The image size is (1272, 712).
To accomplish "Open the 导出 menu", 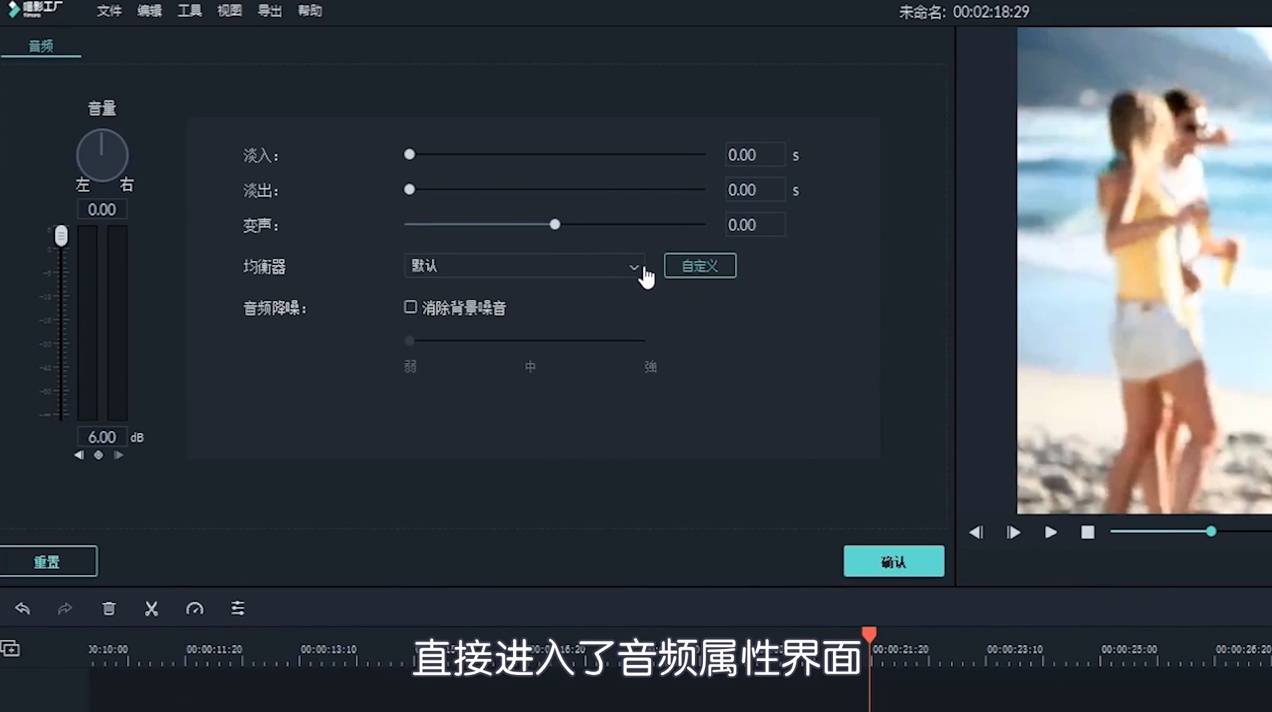I will tap(268, 11).
